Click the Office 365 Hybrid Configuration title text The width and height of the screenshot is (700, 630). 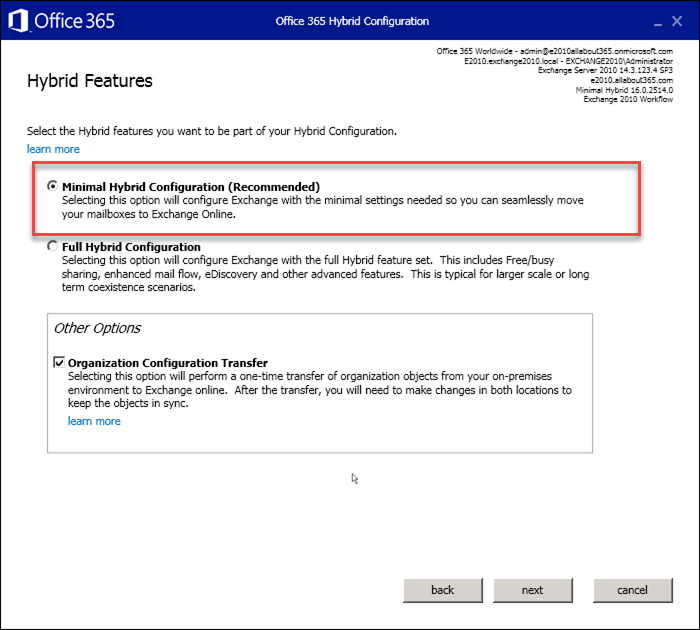point(352,21)
